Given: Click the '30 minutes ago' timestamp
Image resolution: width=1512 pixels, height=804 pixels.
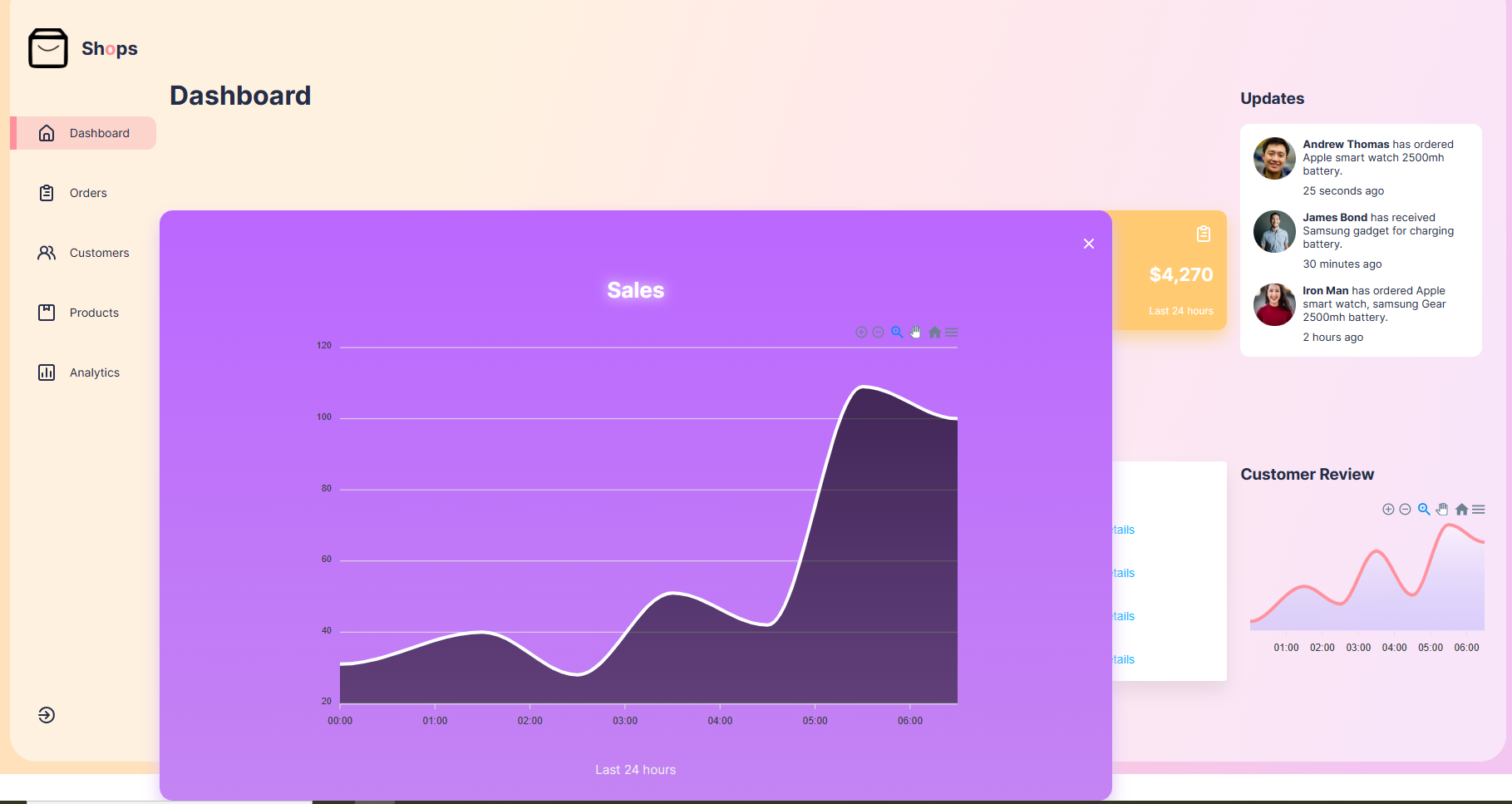Looking at the screenshot, I should [x=1342, y=264].
